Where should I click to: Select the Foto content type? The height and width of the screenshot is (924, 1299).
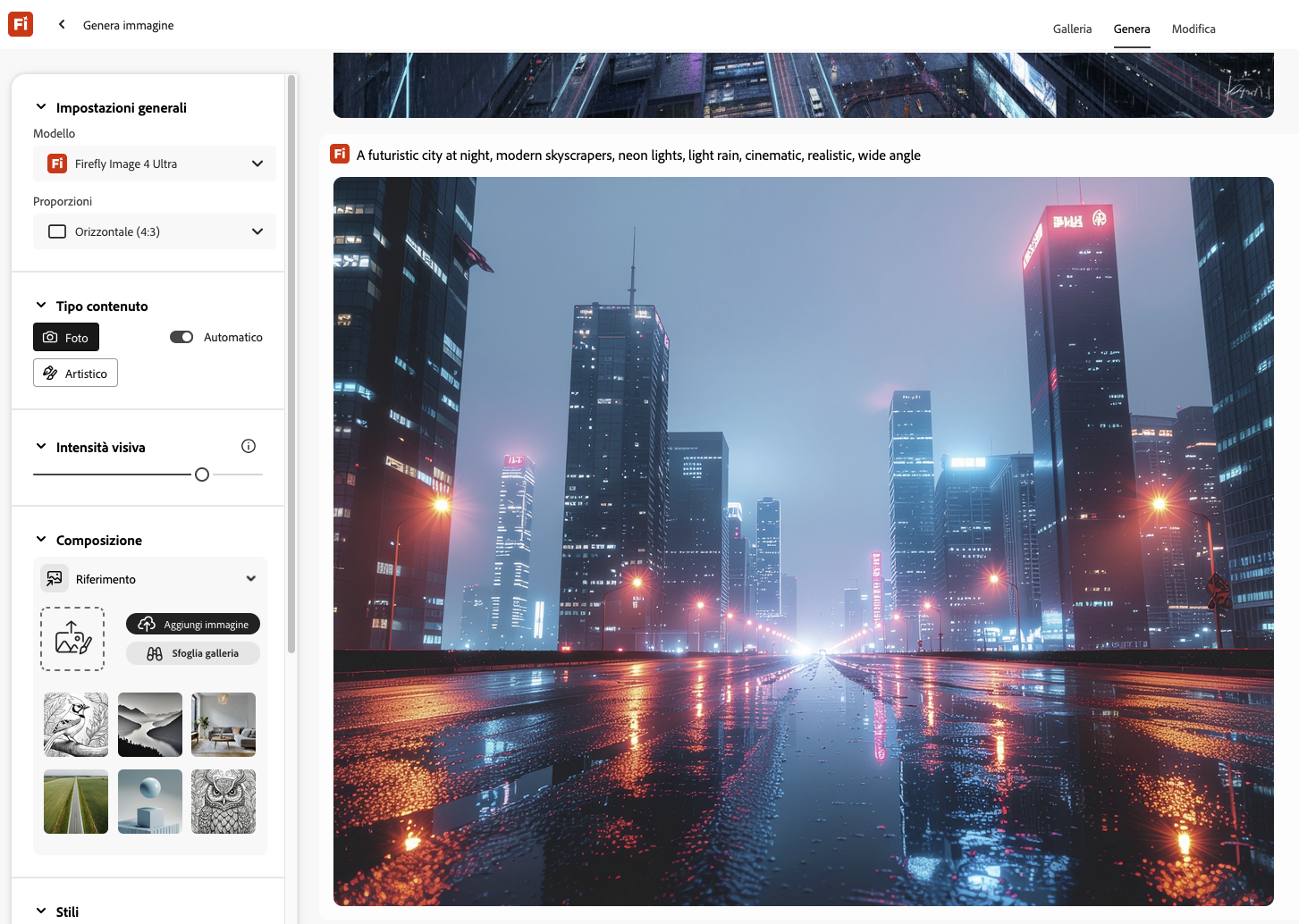(66, 338)
